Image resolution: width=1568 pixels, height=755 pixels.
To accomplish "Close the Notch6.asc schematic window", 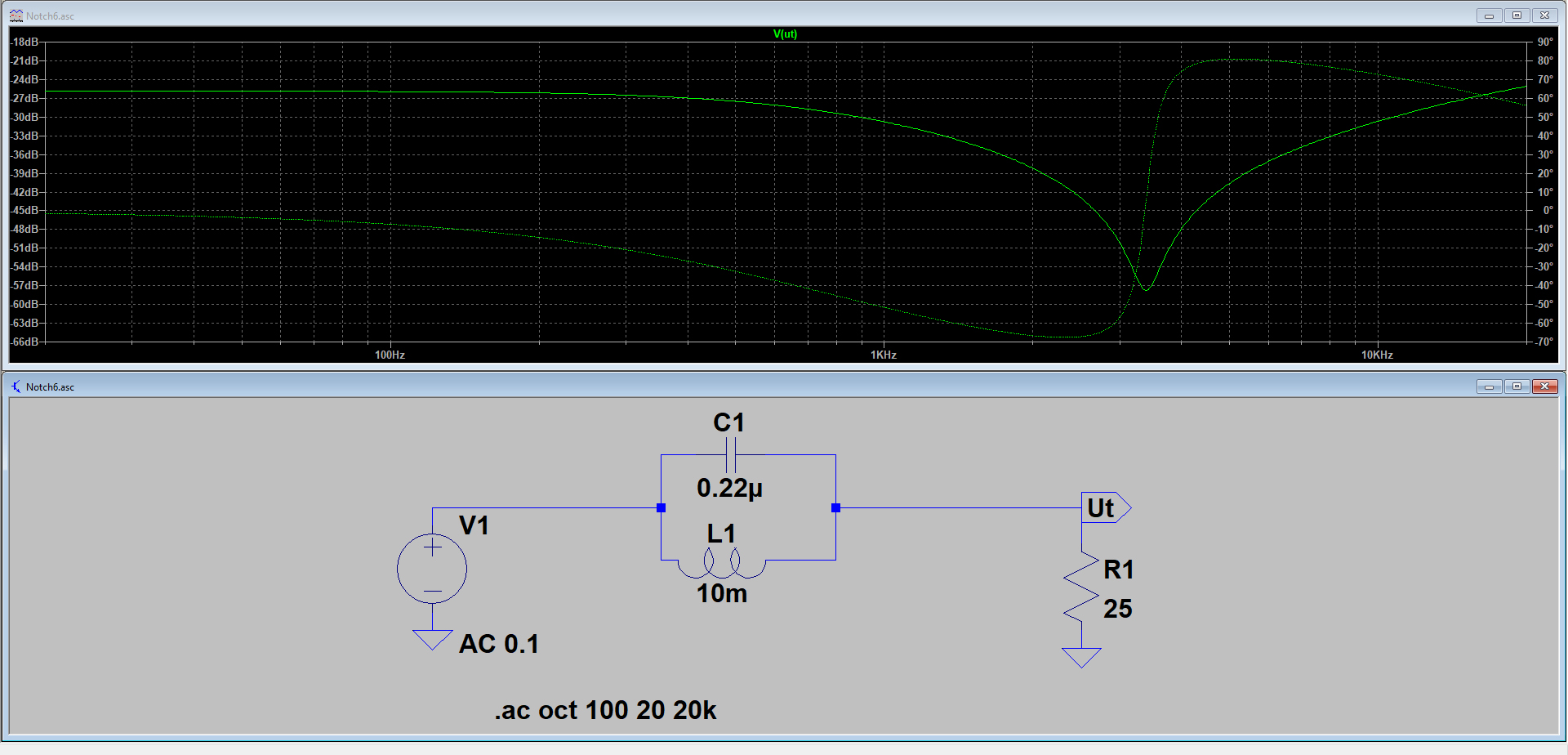I will (1544, 386).
